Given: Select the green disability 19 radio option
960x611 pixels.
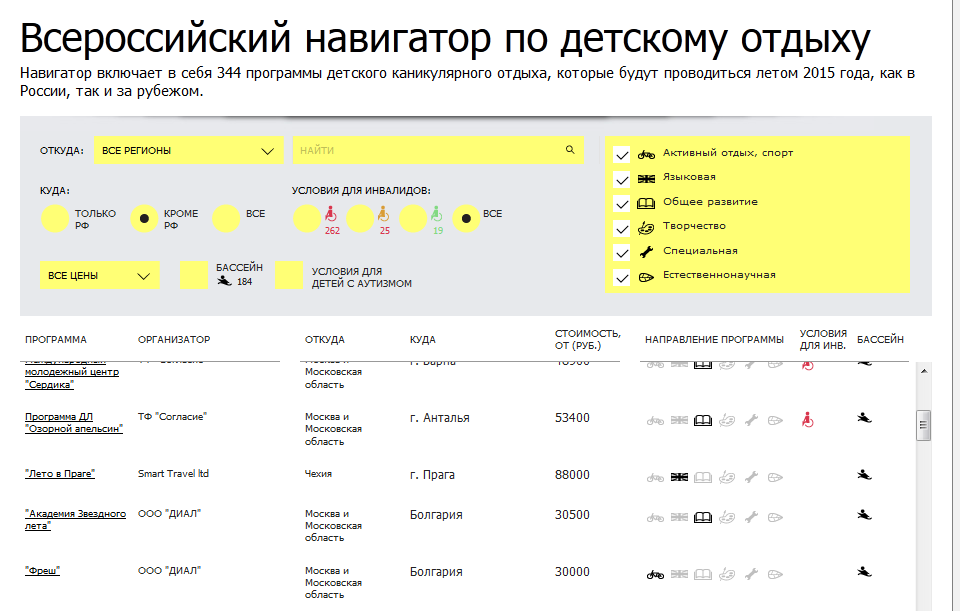Looking at the screenshot, I should [x=413, y=219].
